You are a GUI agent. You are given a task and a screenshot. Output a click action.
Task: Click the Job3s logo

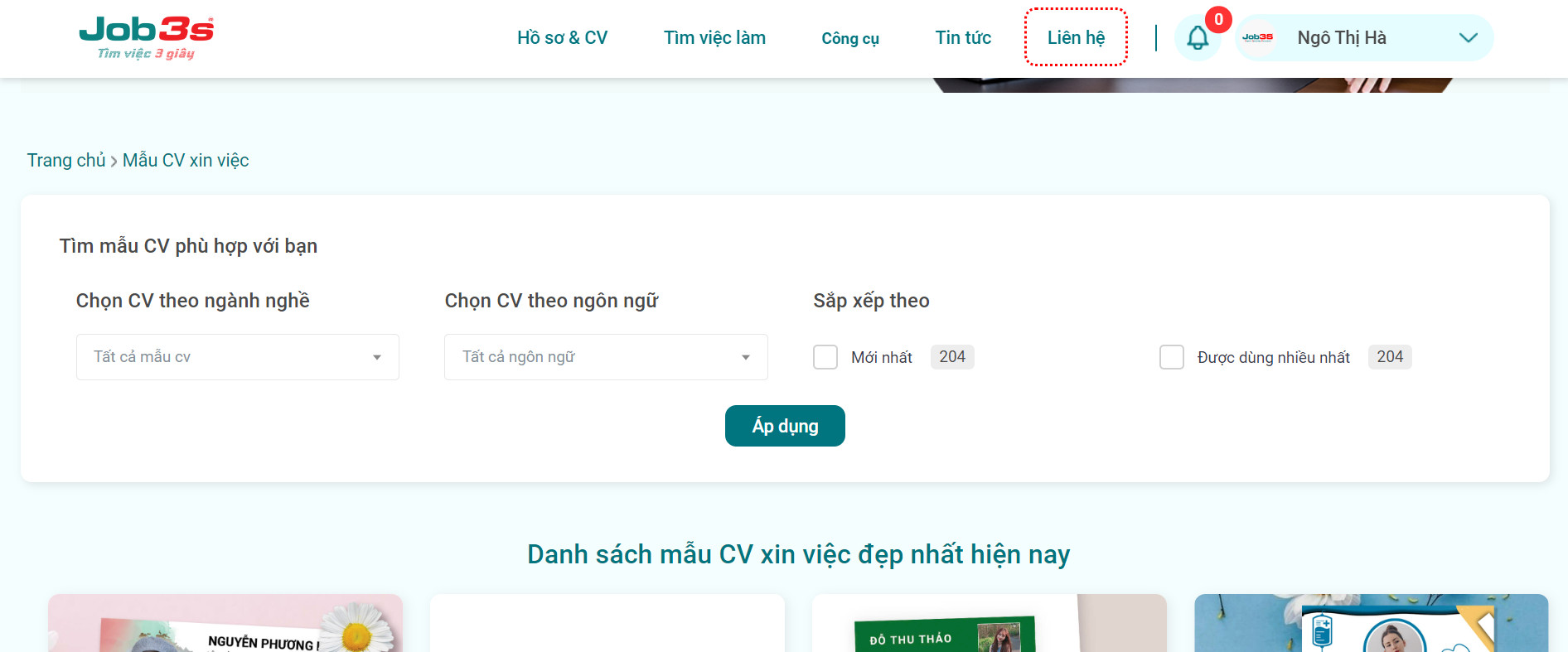click(x=147, y=38)
